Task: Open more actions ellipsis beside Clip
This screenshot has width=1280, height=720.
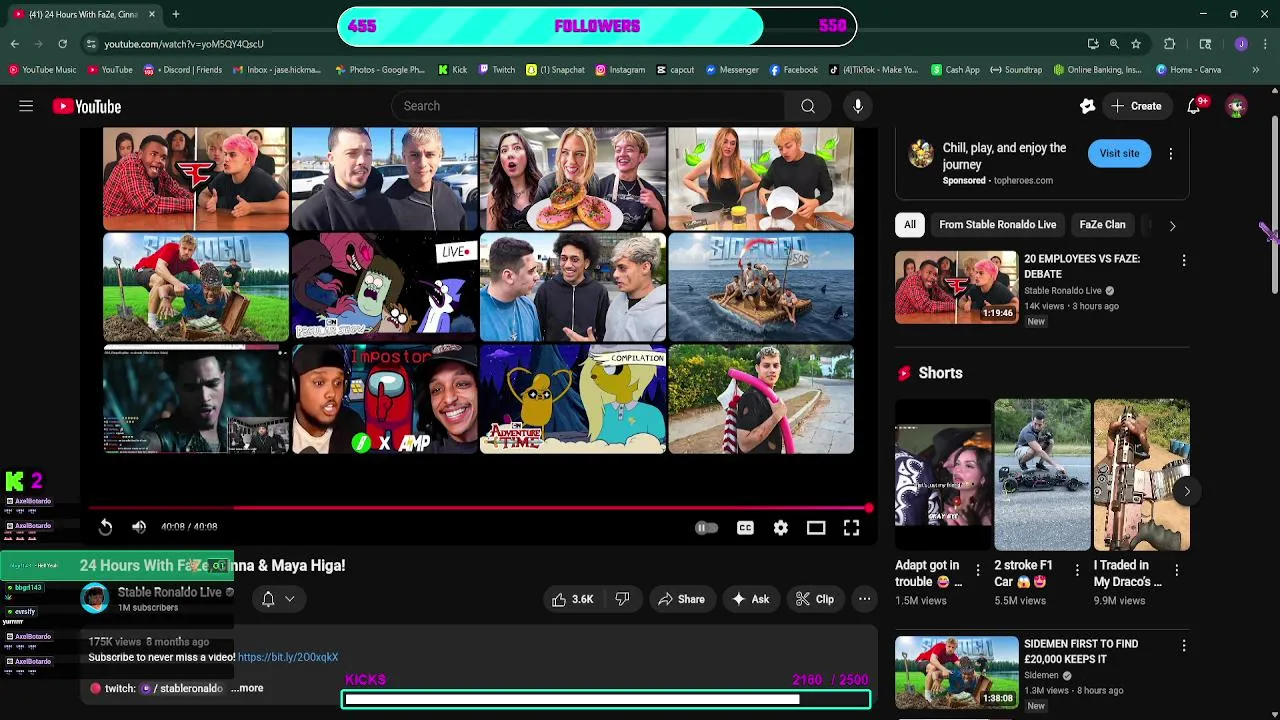Action: click(x=865, y=599)
